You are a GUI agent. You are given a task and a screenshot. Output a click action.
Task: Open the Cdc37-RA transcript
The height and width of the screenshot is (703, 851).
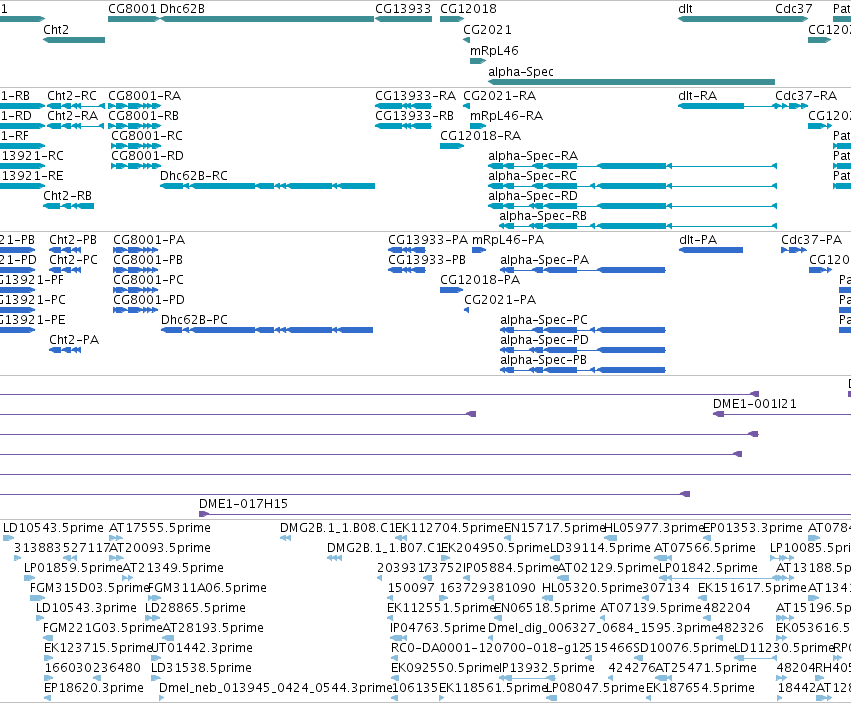coord(791,106)
